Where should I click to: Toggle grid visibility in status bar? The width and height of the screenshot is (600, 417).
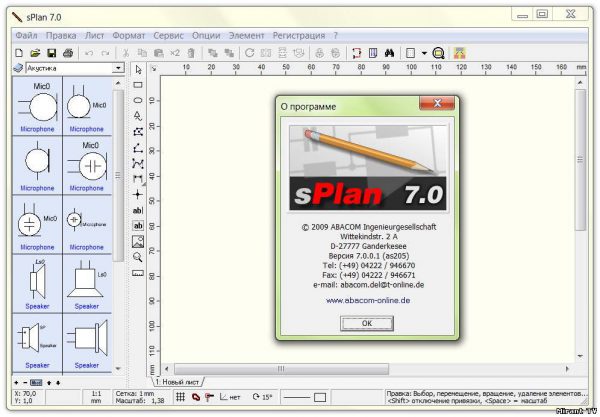click(180, 397)
